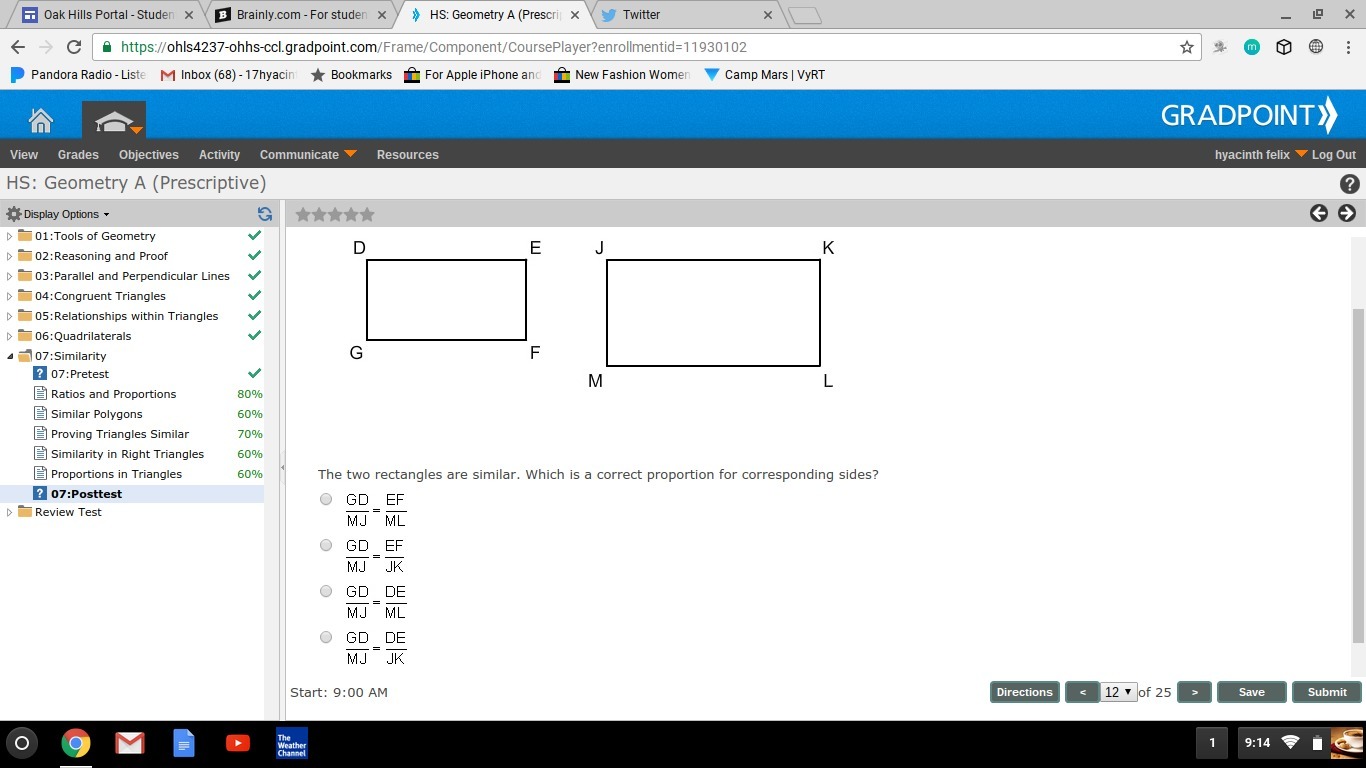This screenshot has width=1366, height=768.
Task: Select answer GD/MJ = EF/ML
Action: (326, 499)
